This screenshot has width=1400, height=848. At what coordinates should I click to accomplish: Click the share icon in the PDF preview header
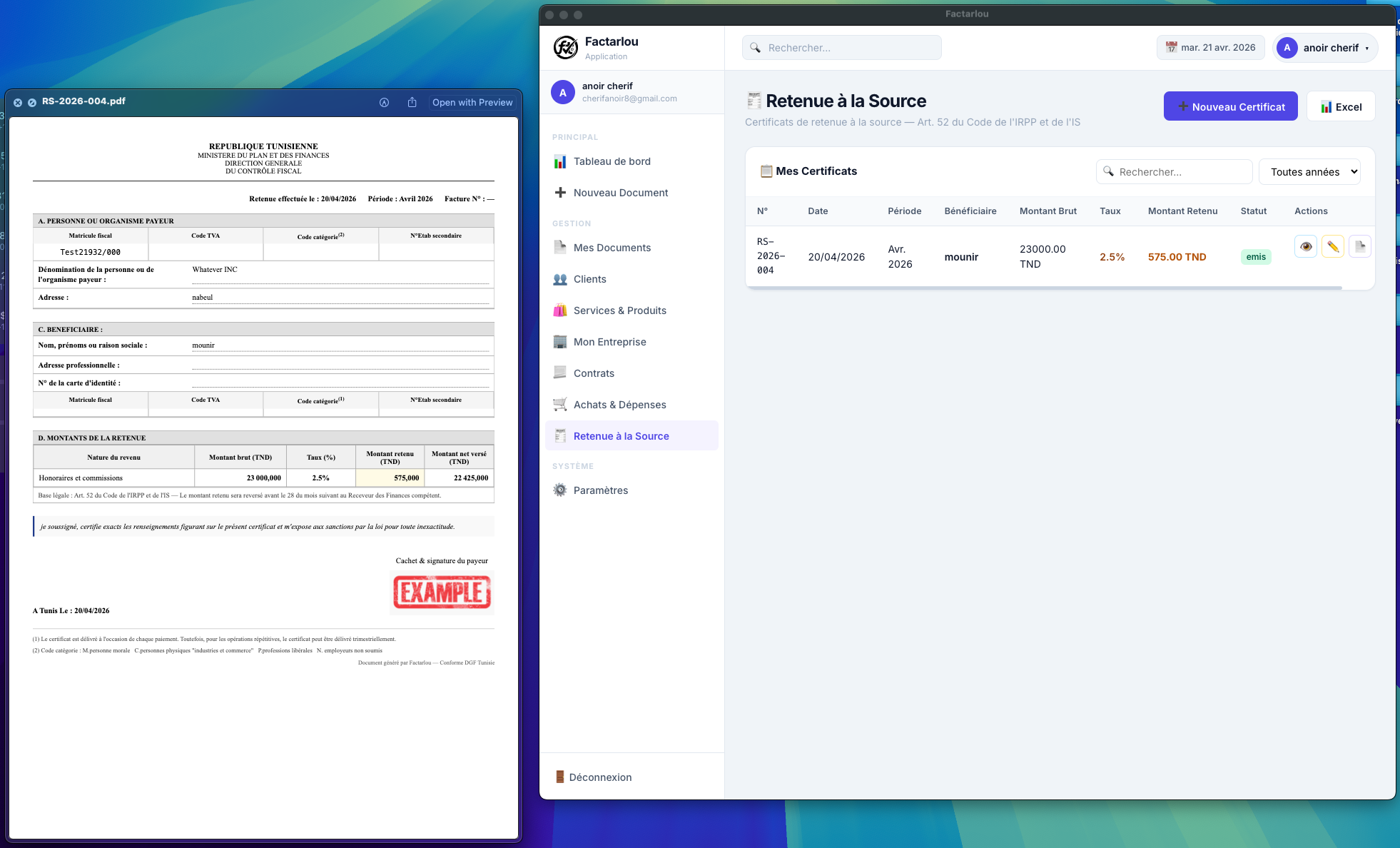tap(412, 102)
